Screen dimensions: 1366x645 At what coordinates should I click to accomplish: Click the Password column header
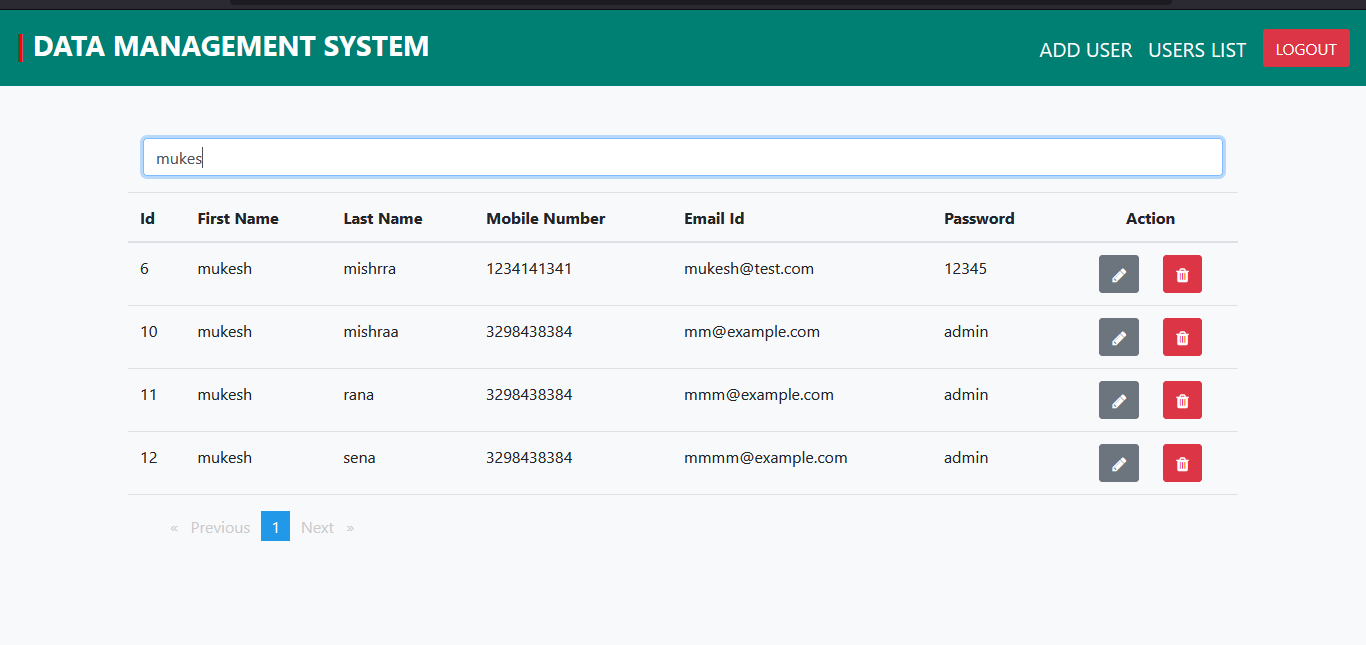(x=979, y=218)
